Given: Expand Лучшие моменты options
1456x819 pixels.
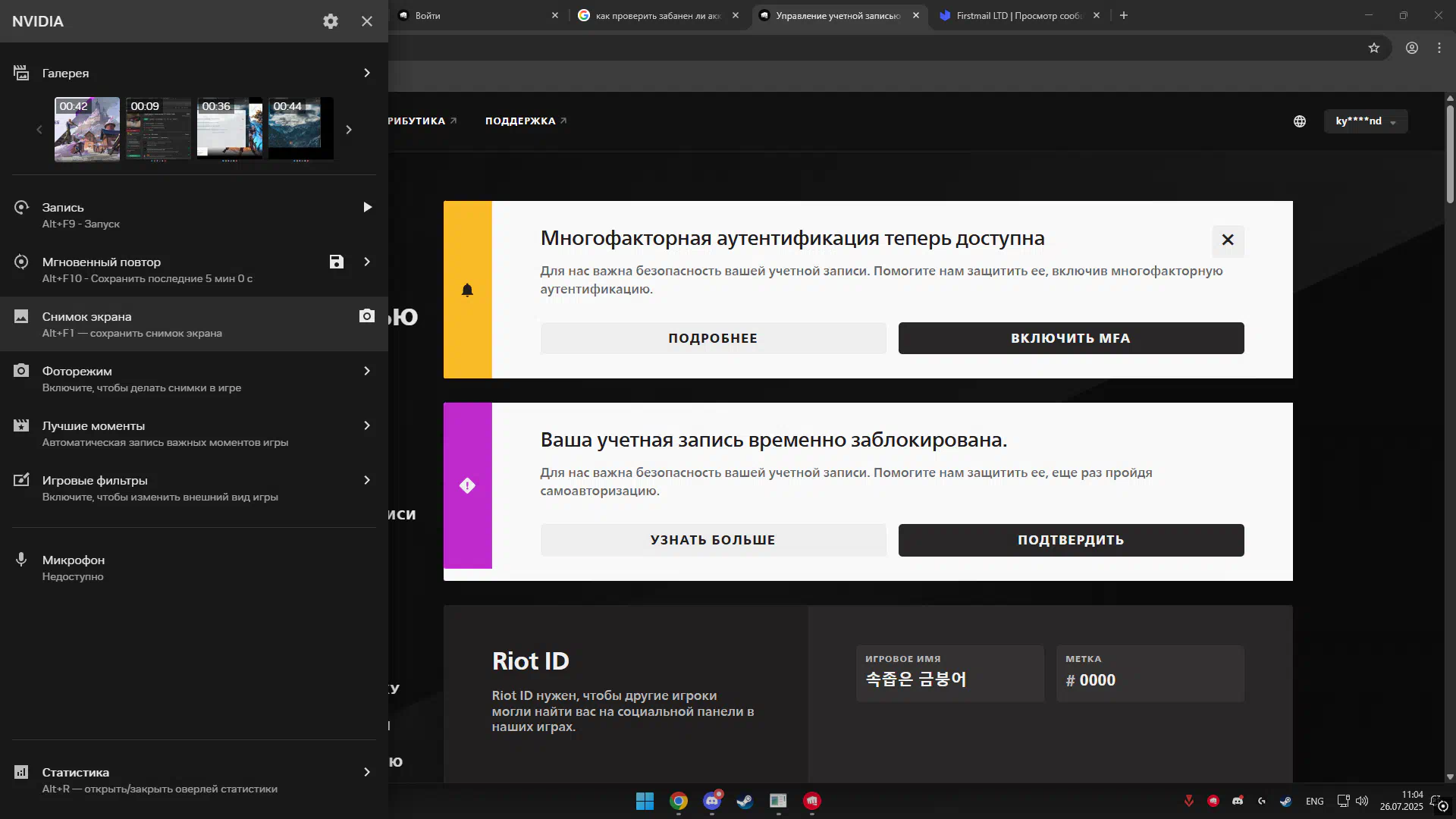Looking at the screenshot, I should [x=367, y=425].
